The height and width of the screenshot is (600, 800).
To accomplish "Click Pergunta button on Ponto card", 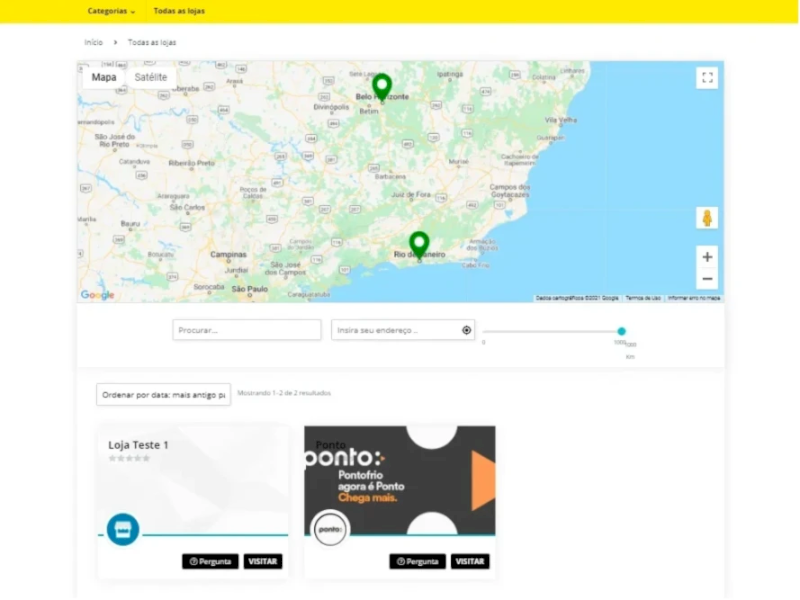I will click(x=417, y=561).
